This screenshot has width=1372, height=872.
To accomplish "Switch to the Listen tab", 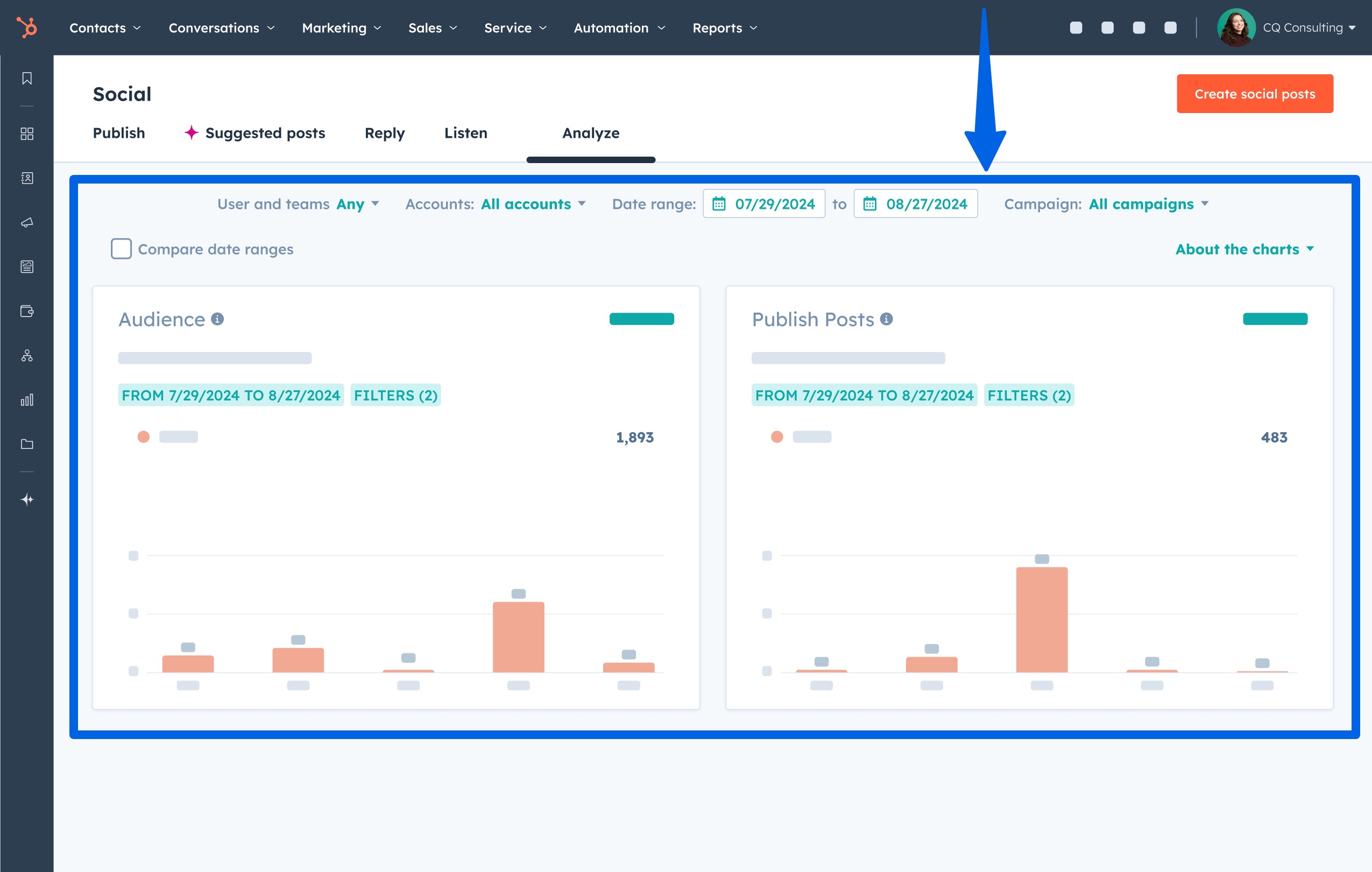I will pyautogui.click(x=465, y=133).
